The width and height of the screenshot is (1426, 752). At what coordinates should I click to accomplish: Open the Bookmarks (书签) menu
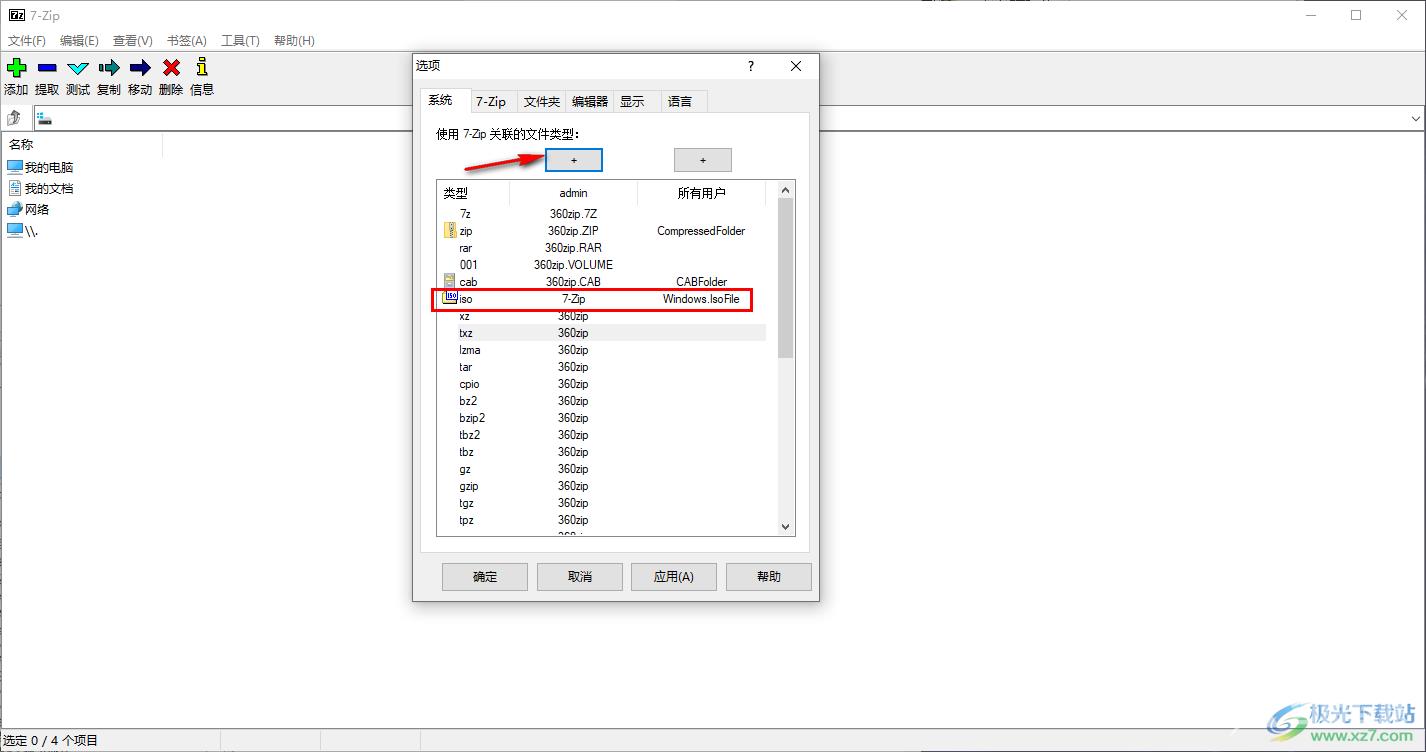pos(186,41)
